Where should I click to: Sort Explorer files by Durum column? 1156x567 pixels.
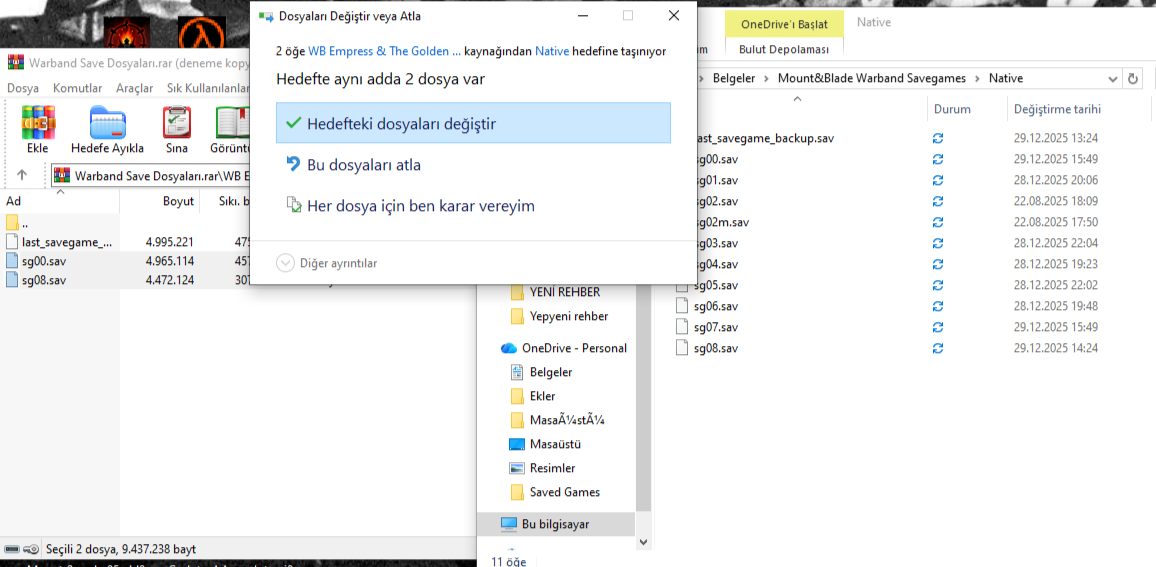pyautogui.click(x=953, y=109)
